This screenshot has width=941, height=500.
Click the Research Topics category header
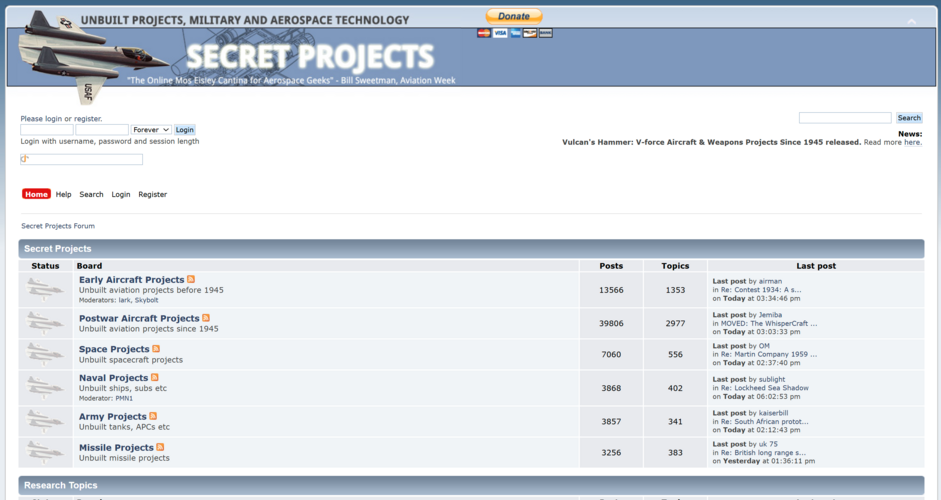(x=471, y=485)
